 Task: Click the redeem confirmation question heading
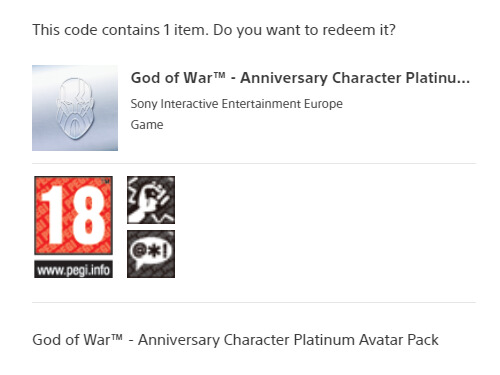(x=214, y=30)
